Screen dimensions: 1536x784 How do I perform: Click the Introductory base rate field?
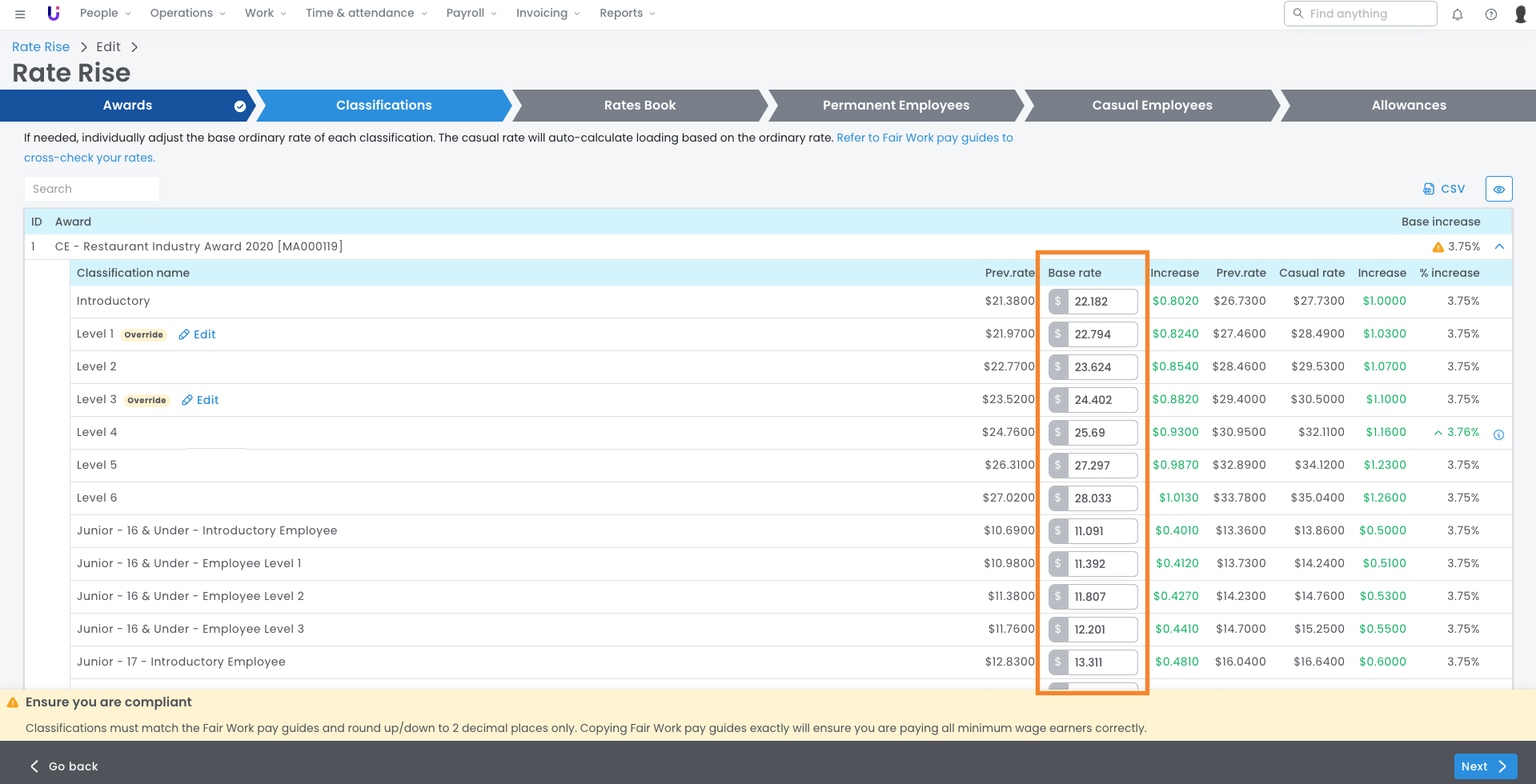(1101, 302)
